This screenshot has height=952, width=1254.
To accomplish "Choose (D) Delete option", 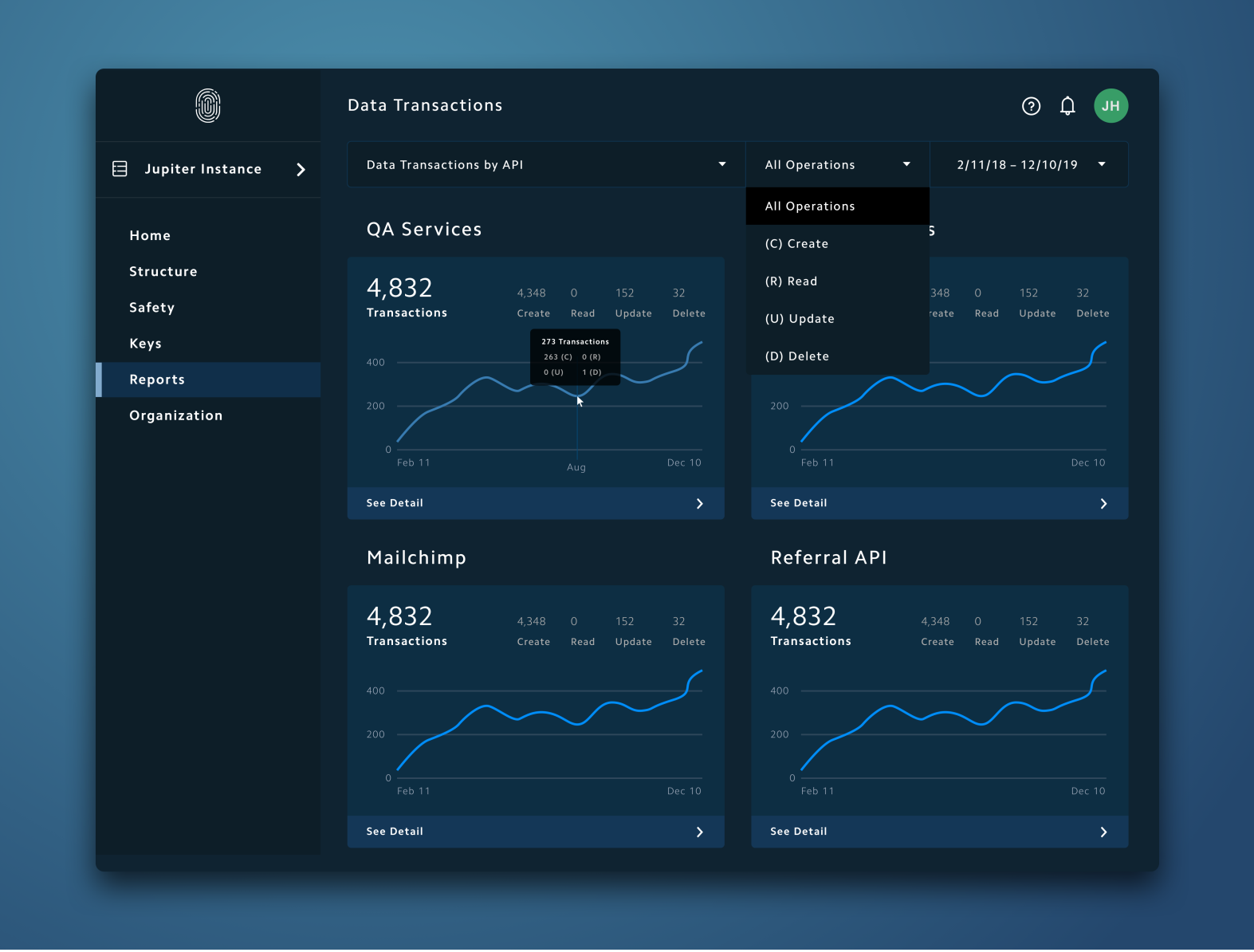I will pyautogui.click(x=838, y=356).
